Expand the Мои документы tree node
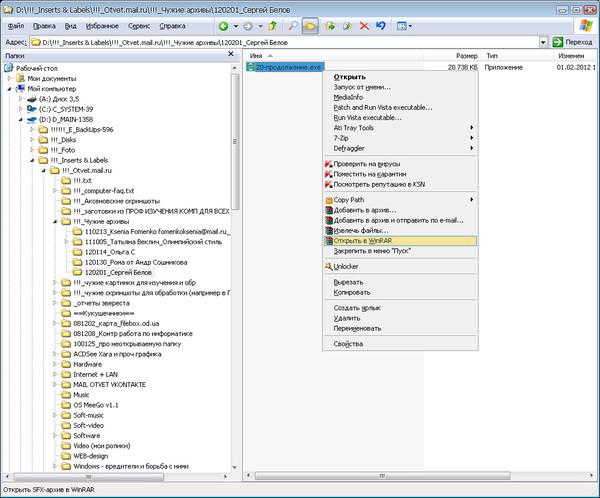Image resolution: width=600 pixels, height=498 pixels. [x=9, y=78]
